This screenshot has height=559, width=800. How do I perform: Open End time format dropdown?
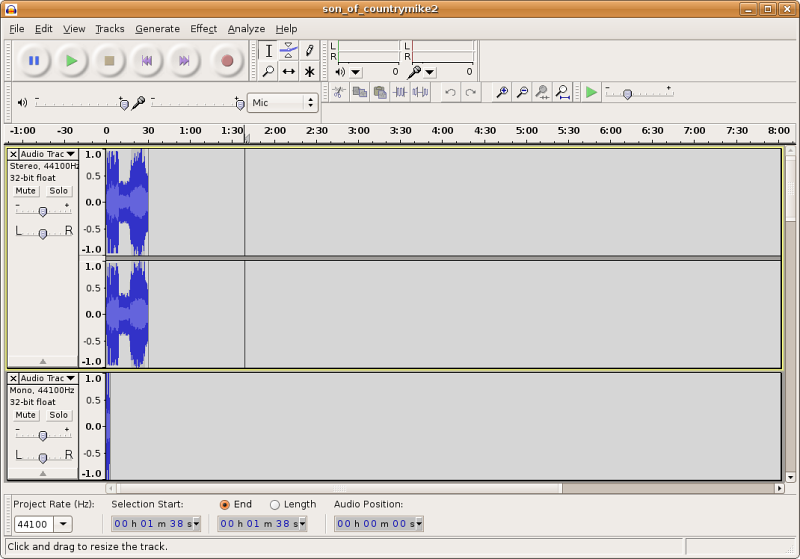coord(303,523)
